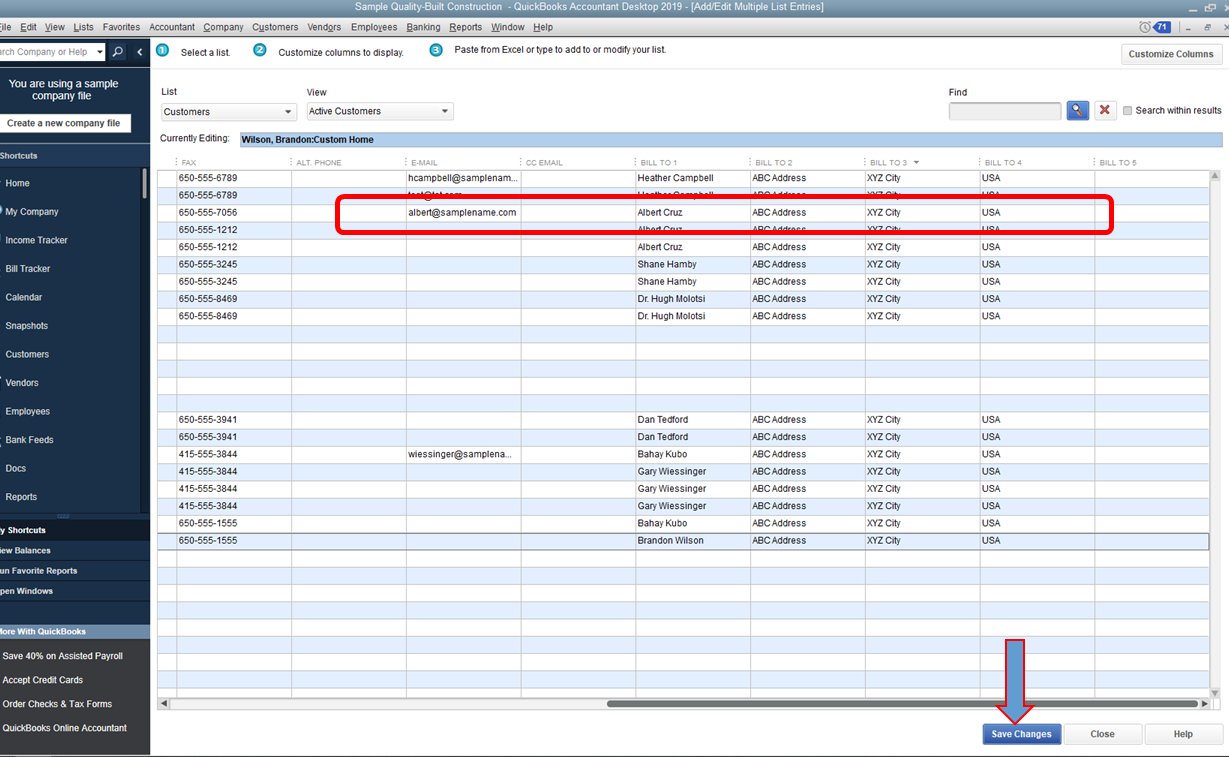Click the wiessinger@samplena... email cell
This screenshot has height=757, width=1229.
pyautogui.click(x=463, y=454)
